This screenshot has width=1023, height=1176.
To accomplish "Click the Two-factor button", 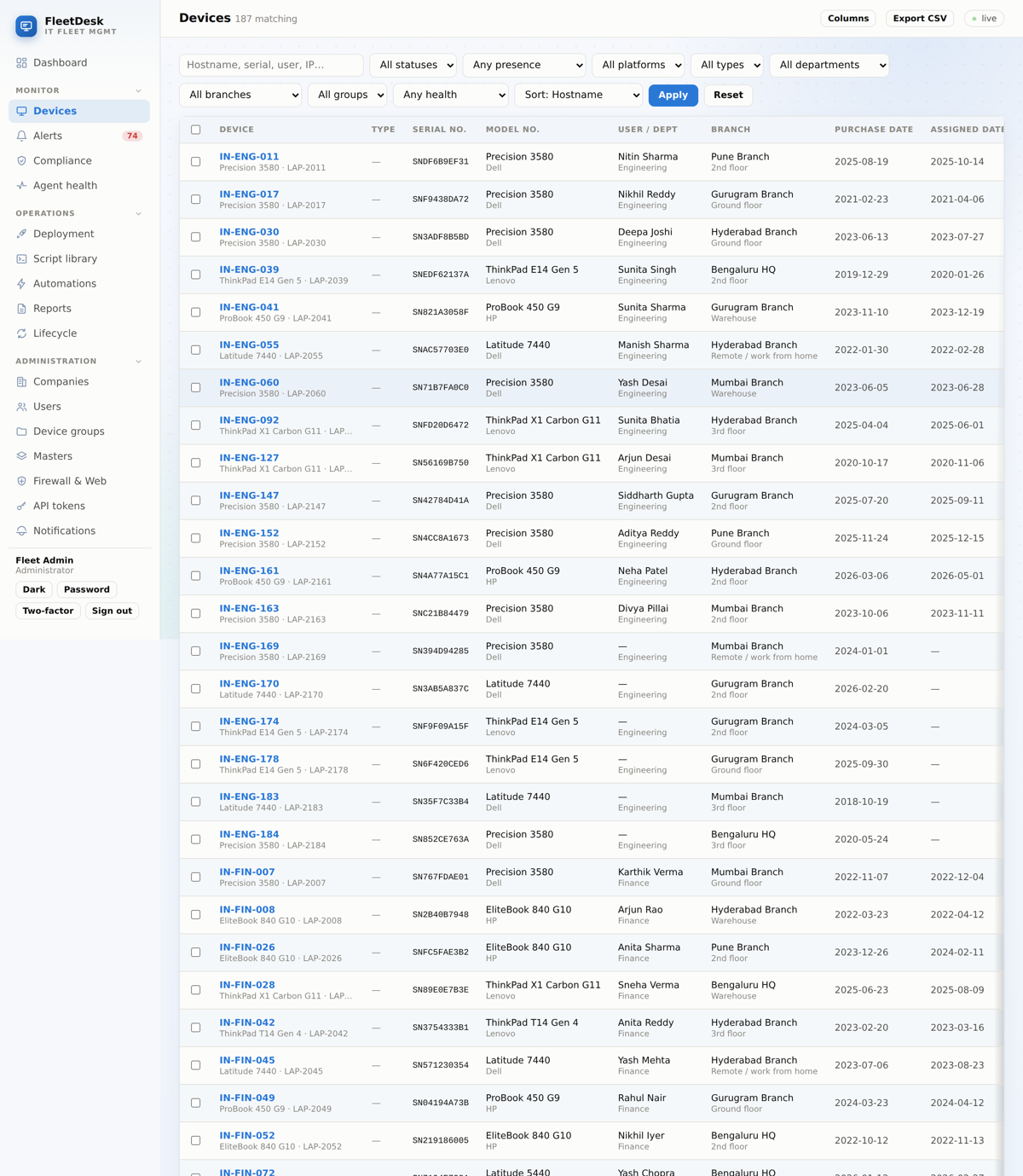I will 48,611.
